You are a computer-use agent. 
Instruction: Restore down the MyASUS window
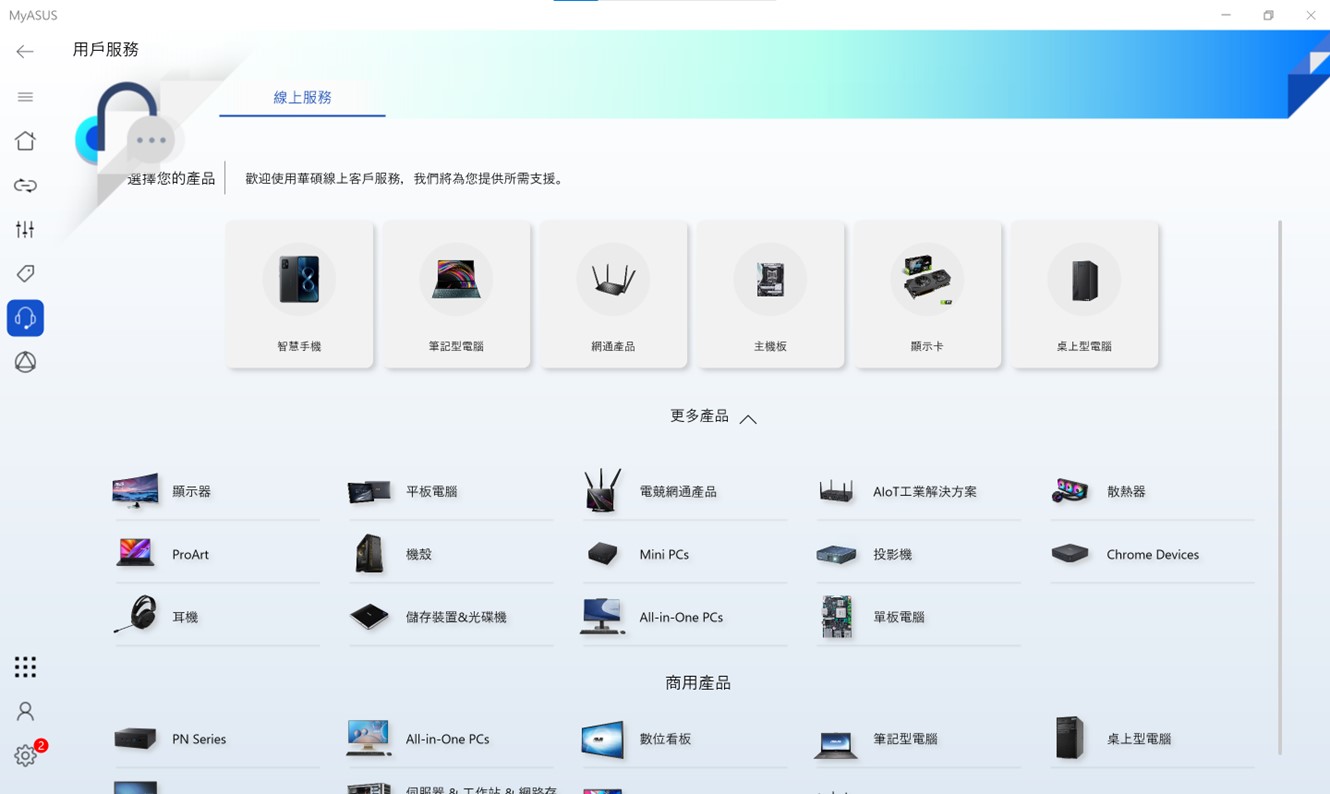click(1268, 15)
